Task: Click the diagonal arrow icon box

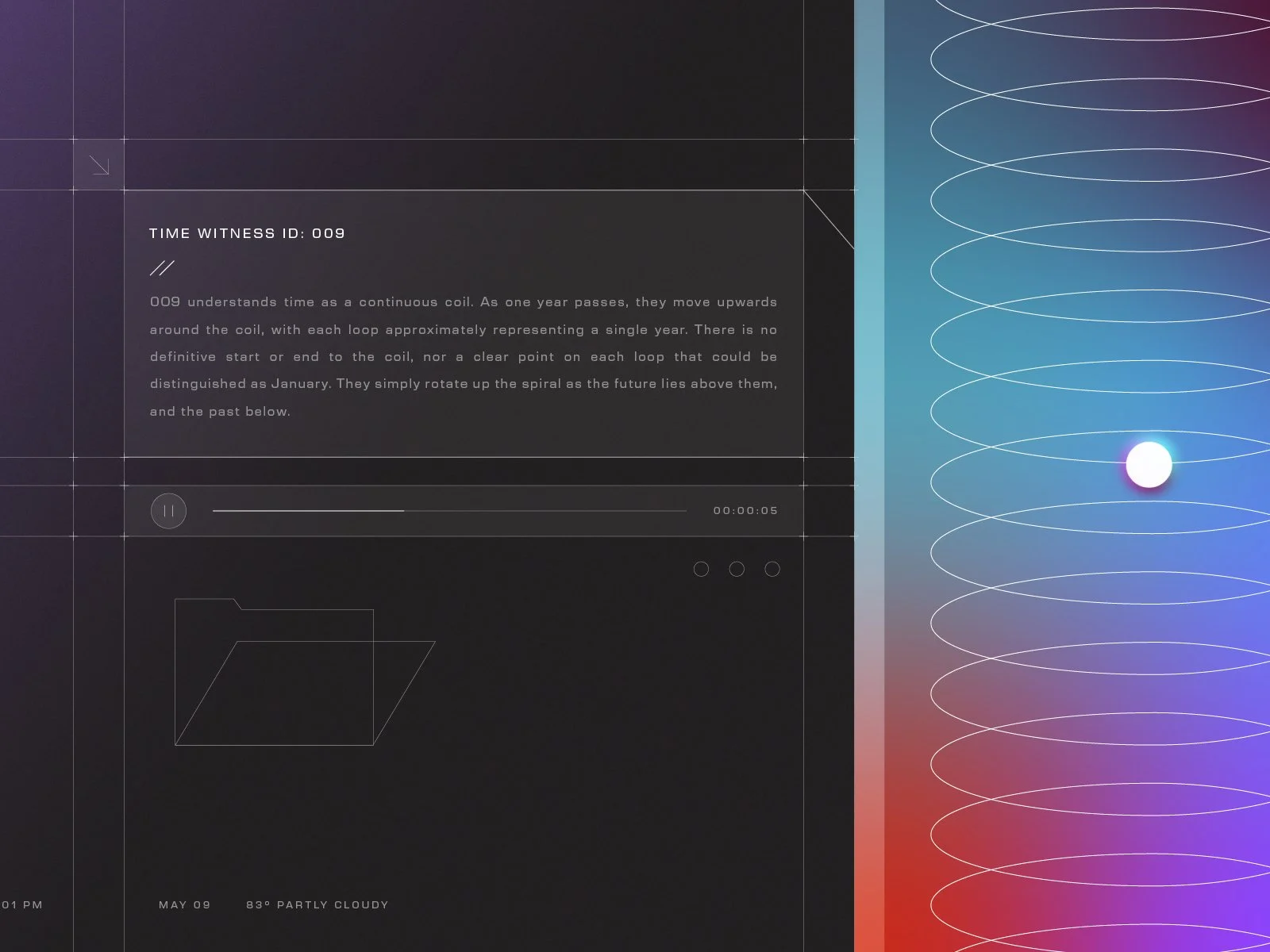Action: (99, 165)
